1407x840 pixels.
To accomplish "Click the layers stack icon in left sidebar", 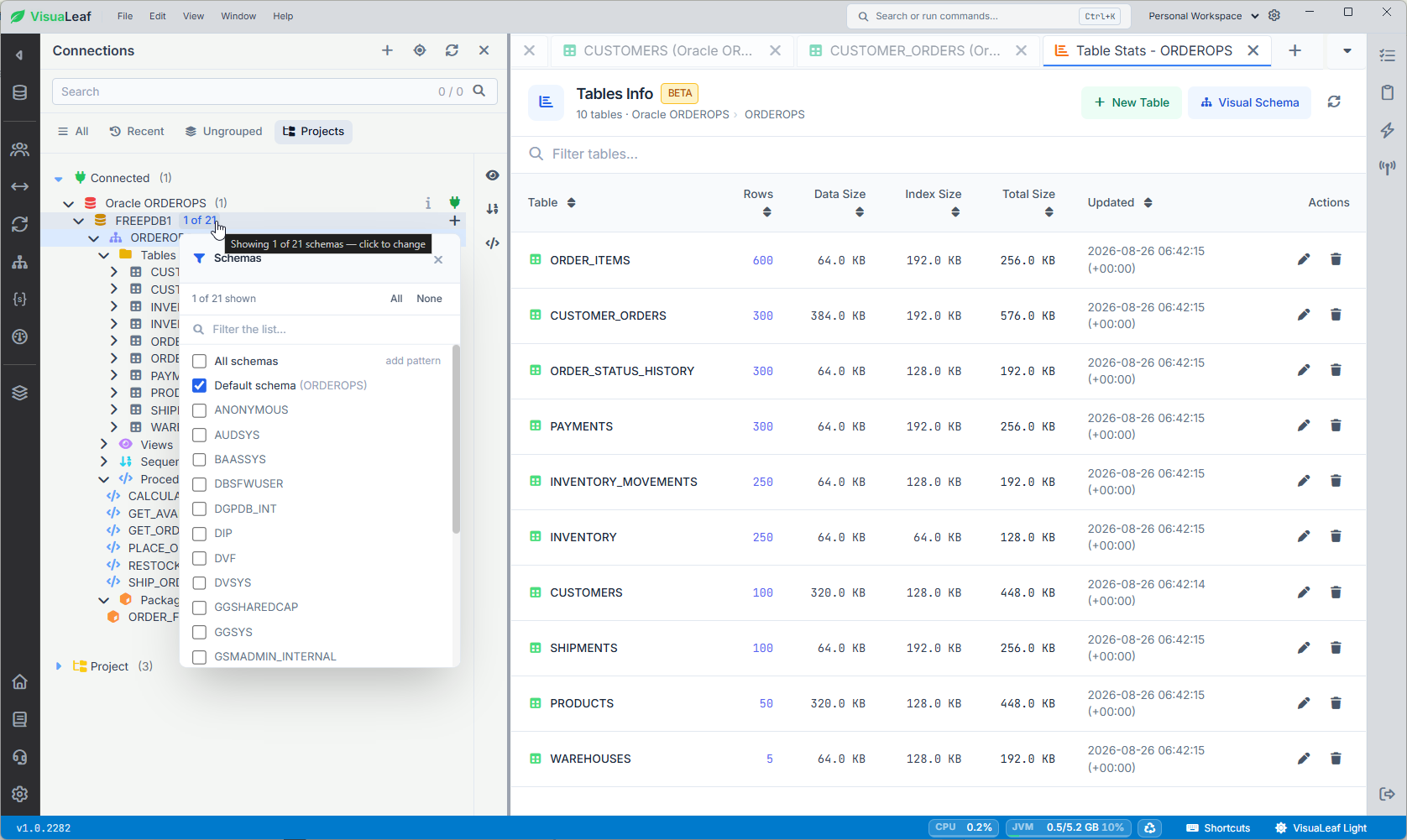I will coord(20,393).
